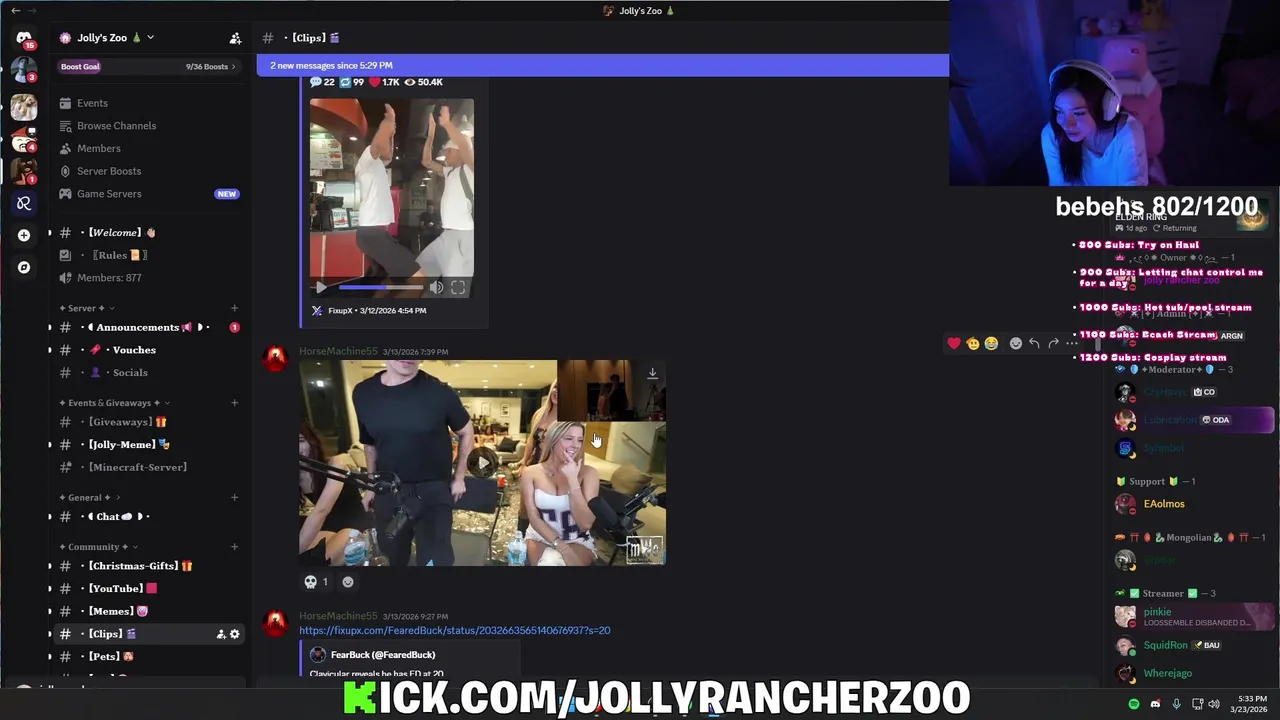The image size is (1280, 720).
Task: Switch to the Jolly-Meme channel
Action: 148,444
